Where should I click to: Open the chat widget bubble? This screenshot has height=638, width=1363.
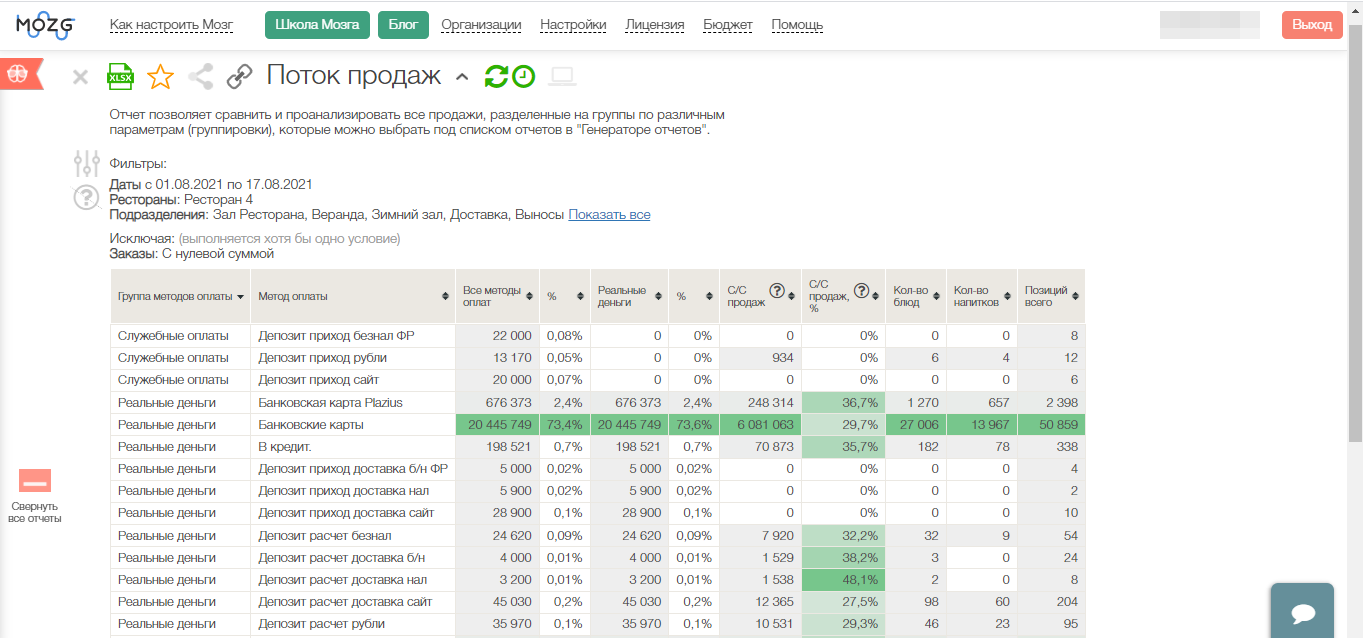1302,612
